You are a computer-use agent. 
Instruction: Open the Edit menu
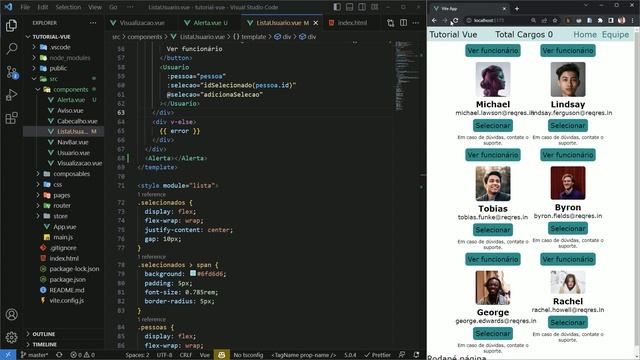pos(43,7)
